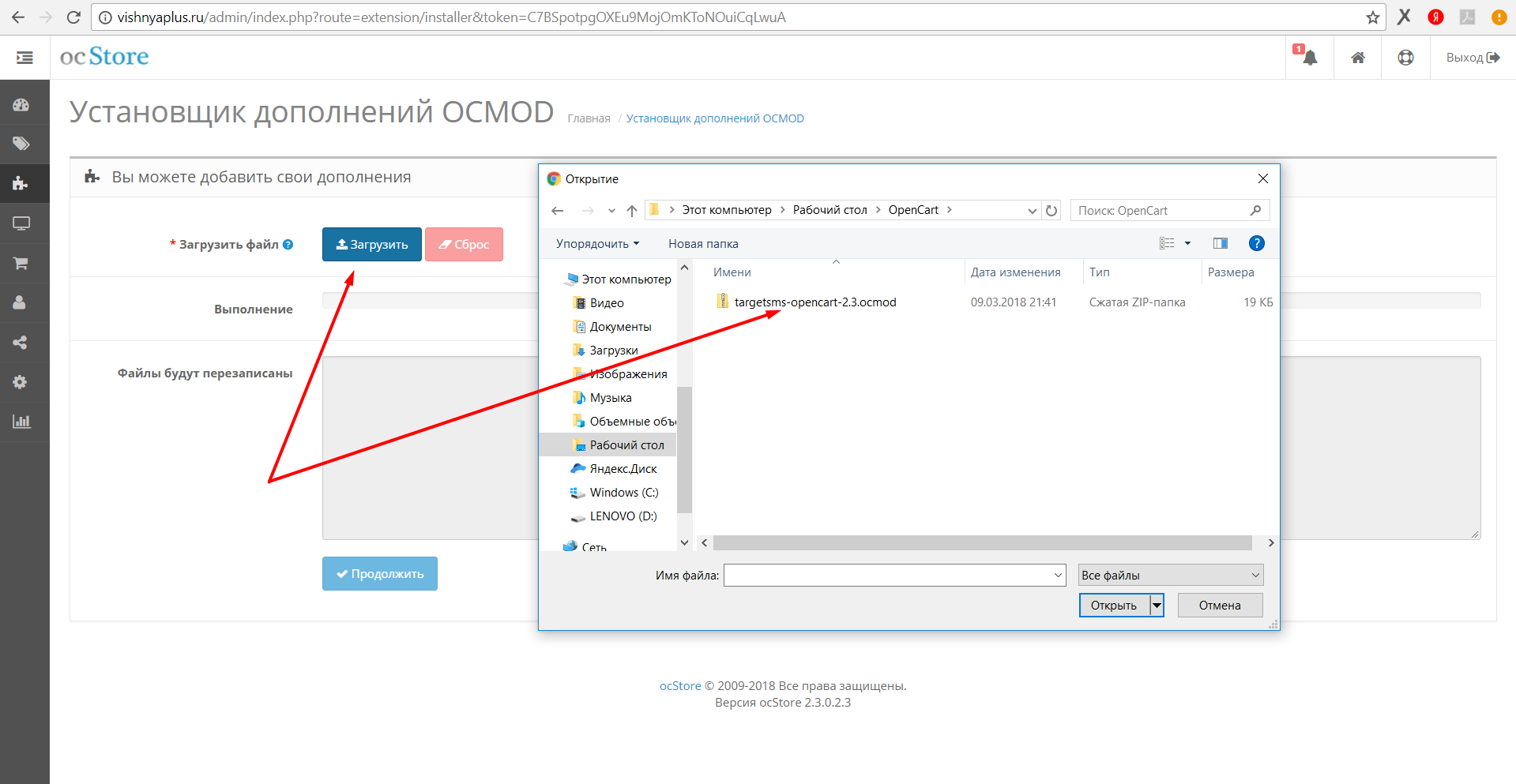1516x784 pixels.
Task: Open the 'Упорядочить' dropdown menu
Action: coord(597,244)
